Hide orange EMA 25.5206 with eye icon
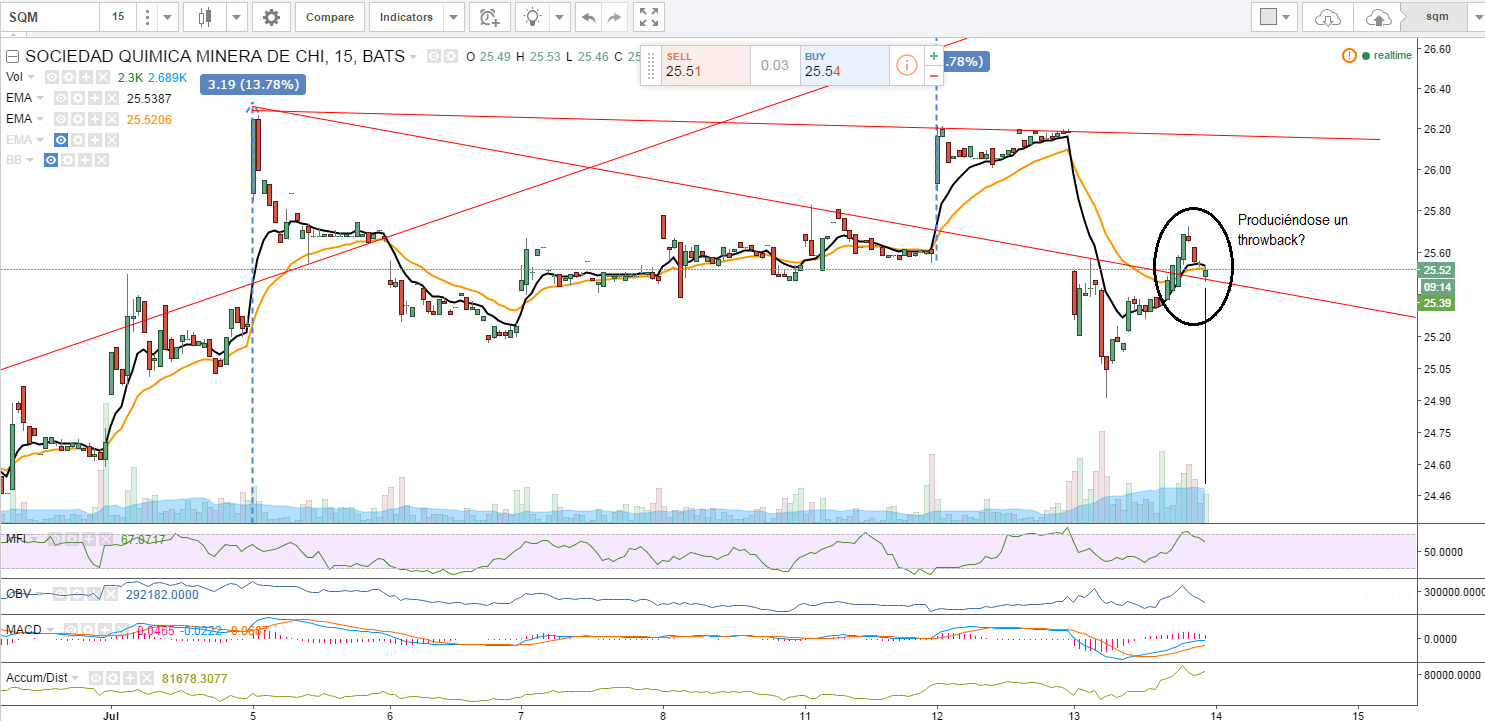 coord(61,119)
